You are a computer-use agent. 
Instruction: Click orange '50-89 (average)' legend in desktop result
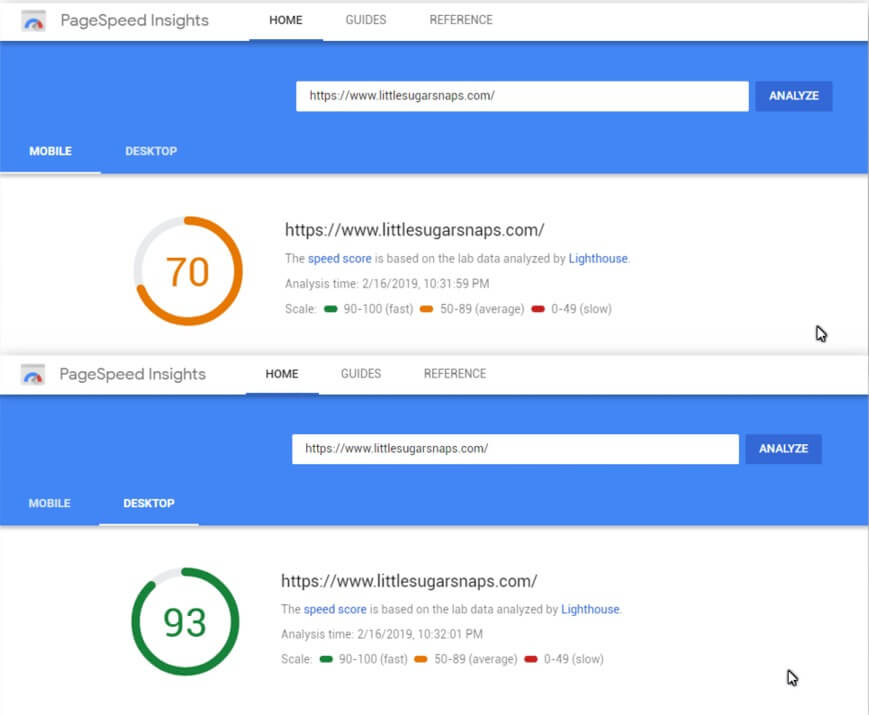pos(466,660)
